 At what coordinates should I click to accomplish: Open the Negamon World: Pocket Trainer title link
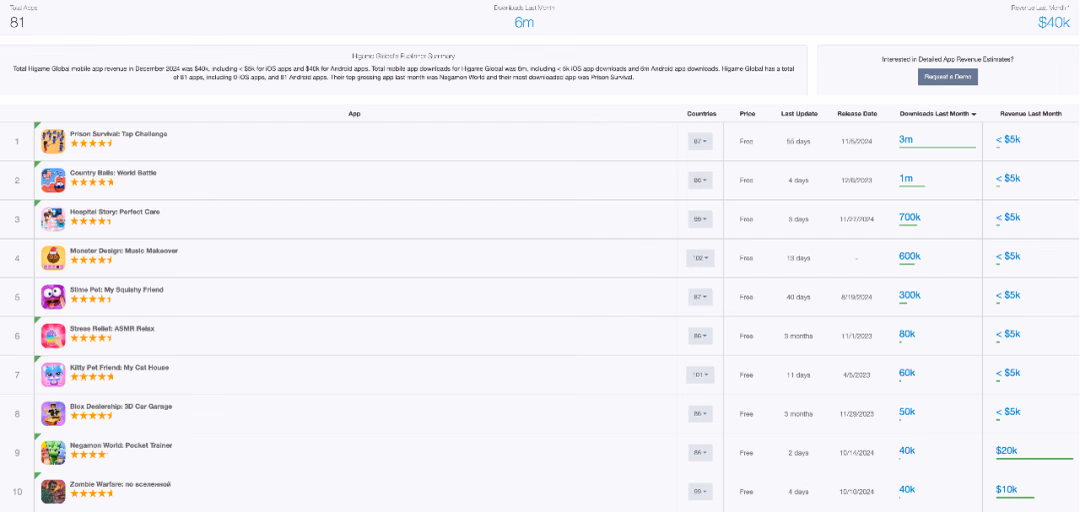pyautogui.click(x=121, y=446)
